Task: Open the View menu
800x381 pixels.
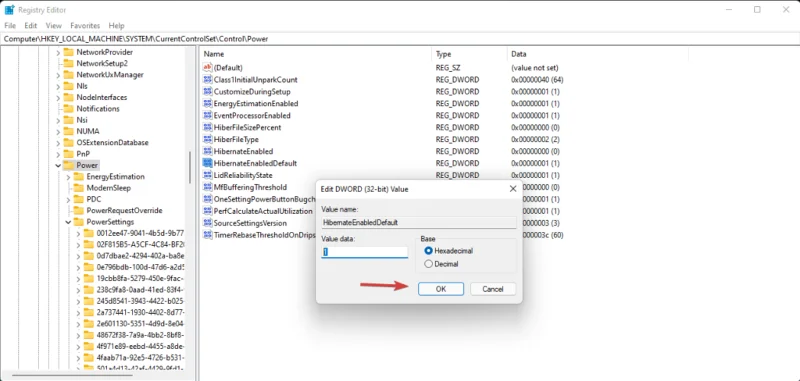Action: [x=54, y=26]
